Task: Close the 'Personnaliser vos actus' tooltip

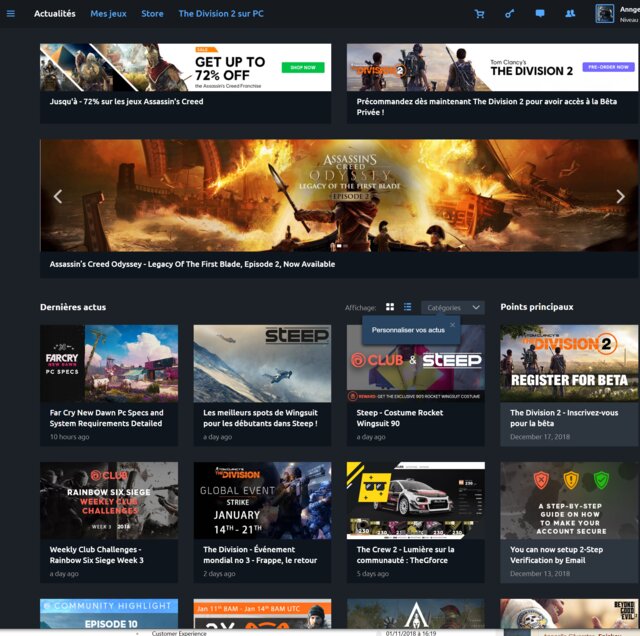Action: (x=452, y=324)
